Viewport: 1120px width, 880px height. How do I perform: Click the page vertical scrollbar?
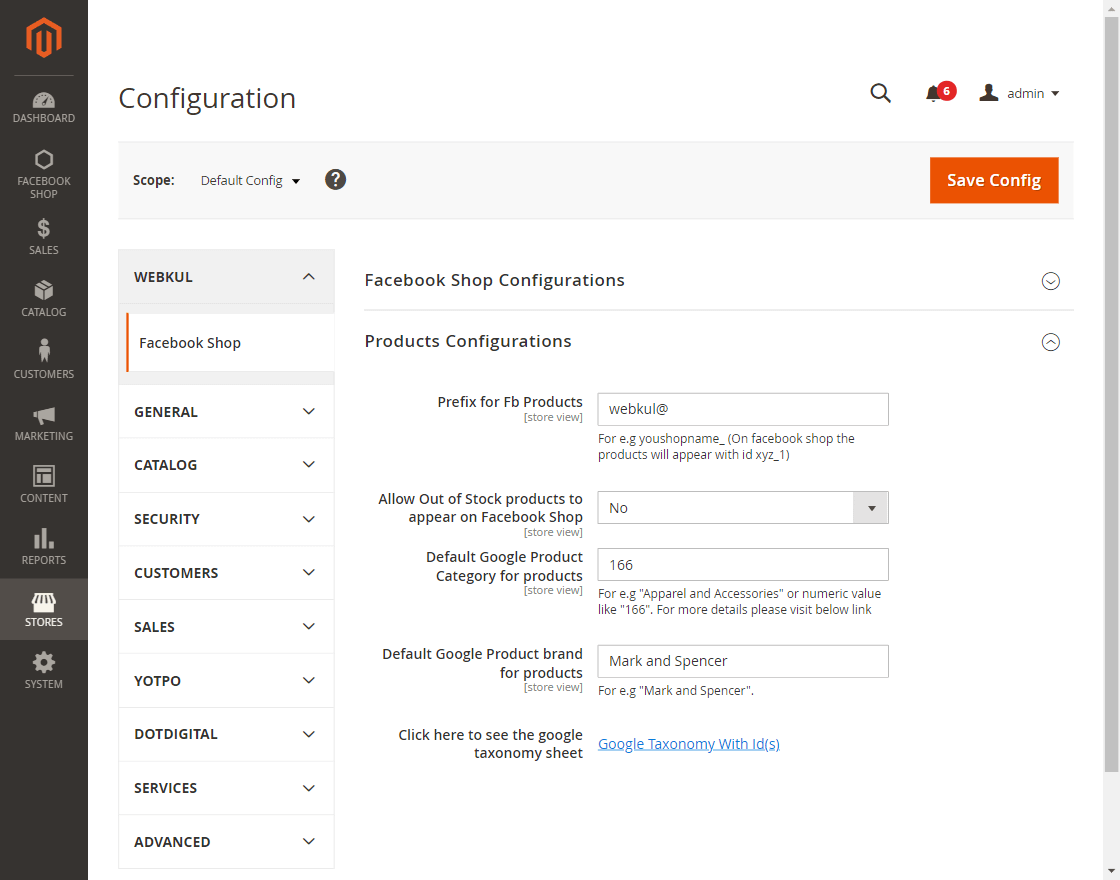1111,393
